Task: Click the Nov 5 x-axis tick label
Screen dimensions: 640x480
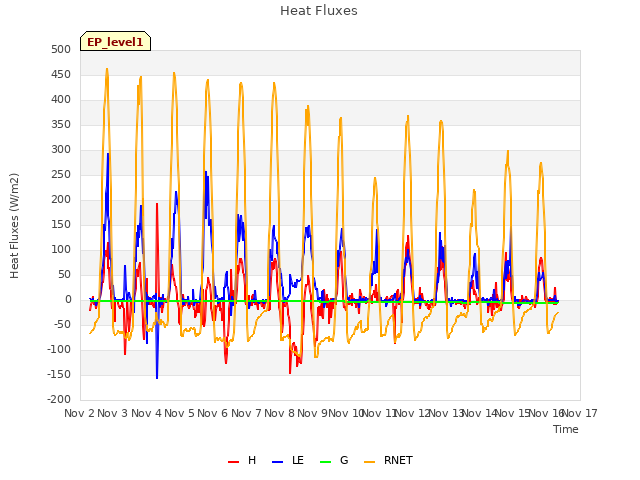Action: tap(179, 413)
